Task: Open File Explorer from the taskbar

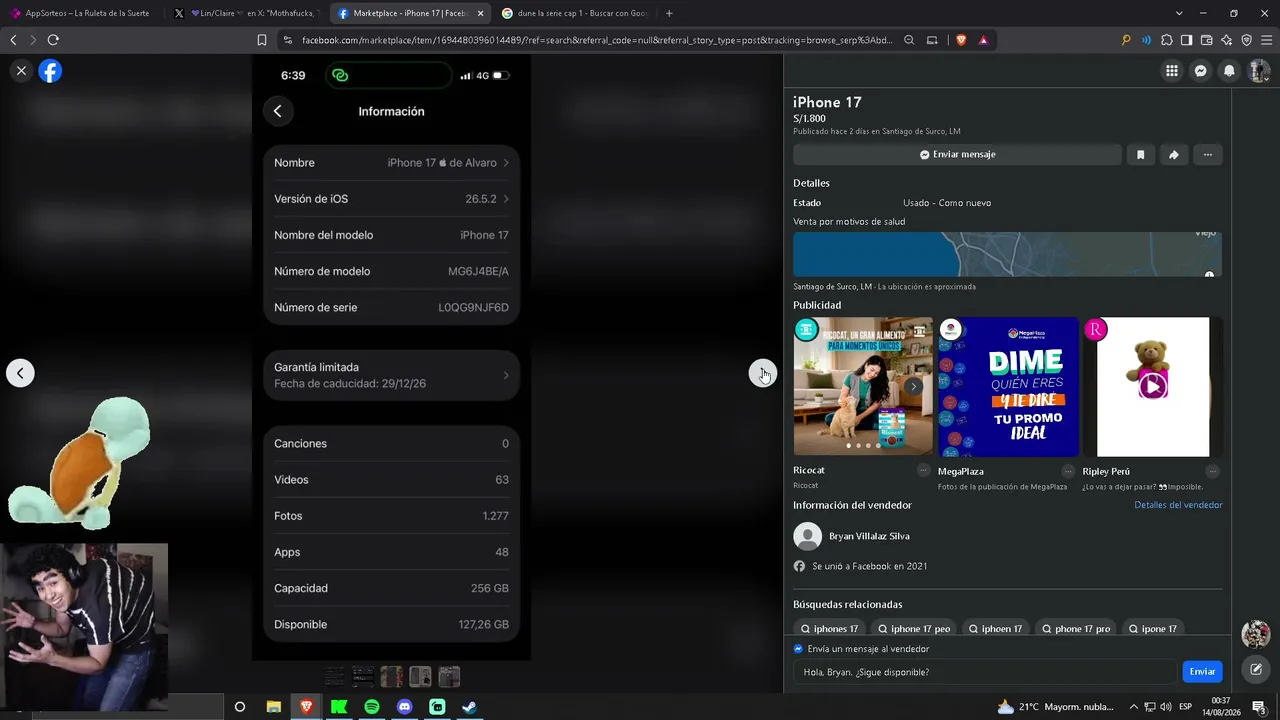Action: click(273, 707)
